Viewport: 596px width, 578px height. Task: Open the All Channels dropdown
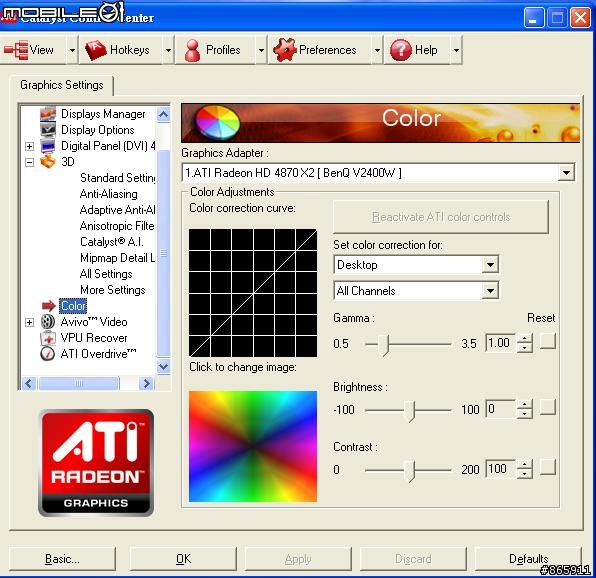(x=490, y=291)
